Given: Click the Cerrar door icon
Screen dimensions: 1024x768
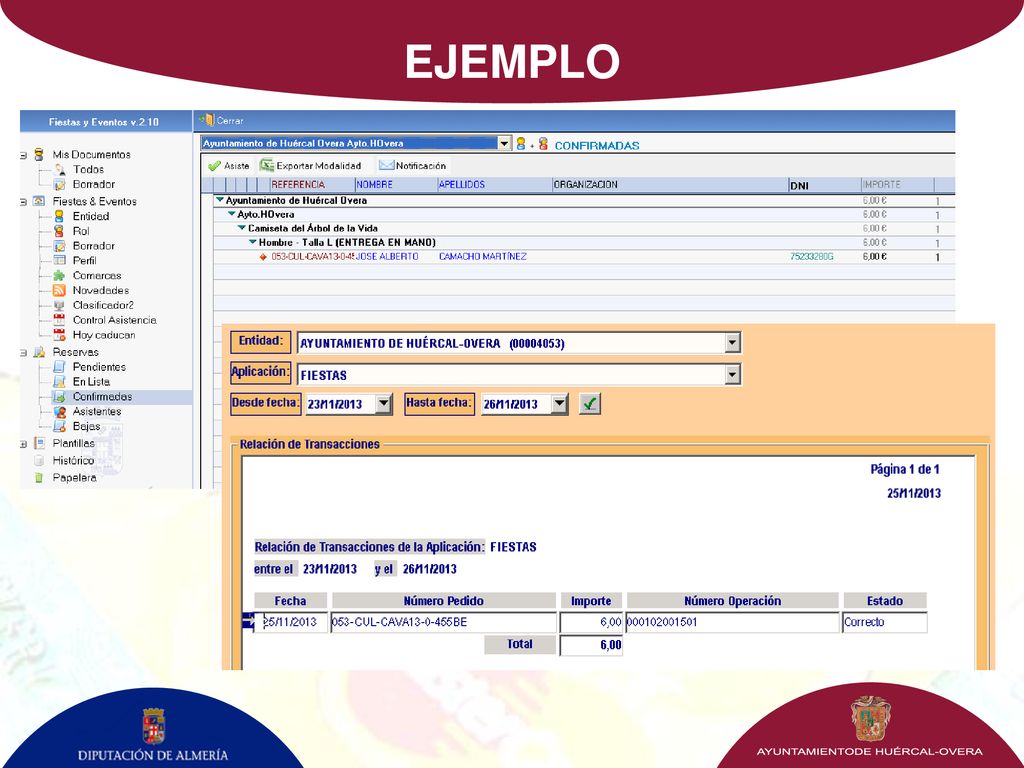Looking at the screenshot, I should click(x=207, y=120).
